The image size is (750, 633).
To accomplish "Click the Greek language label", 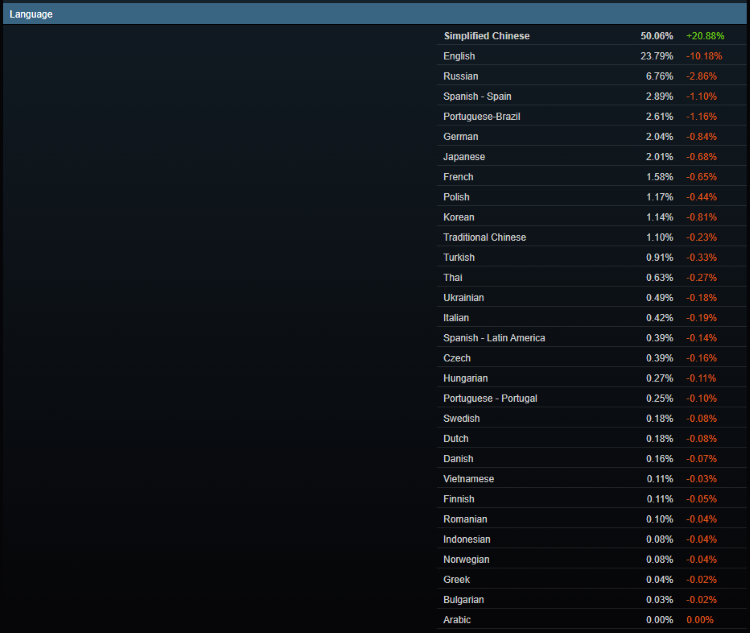I will click(x=457, y=579).
